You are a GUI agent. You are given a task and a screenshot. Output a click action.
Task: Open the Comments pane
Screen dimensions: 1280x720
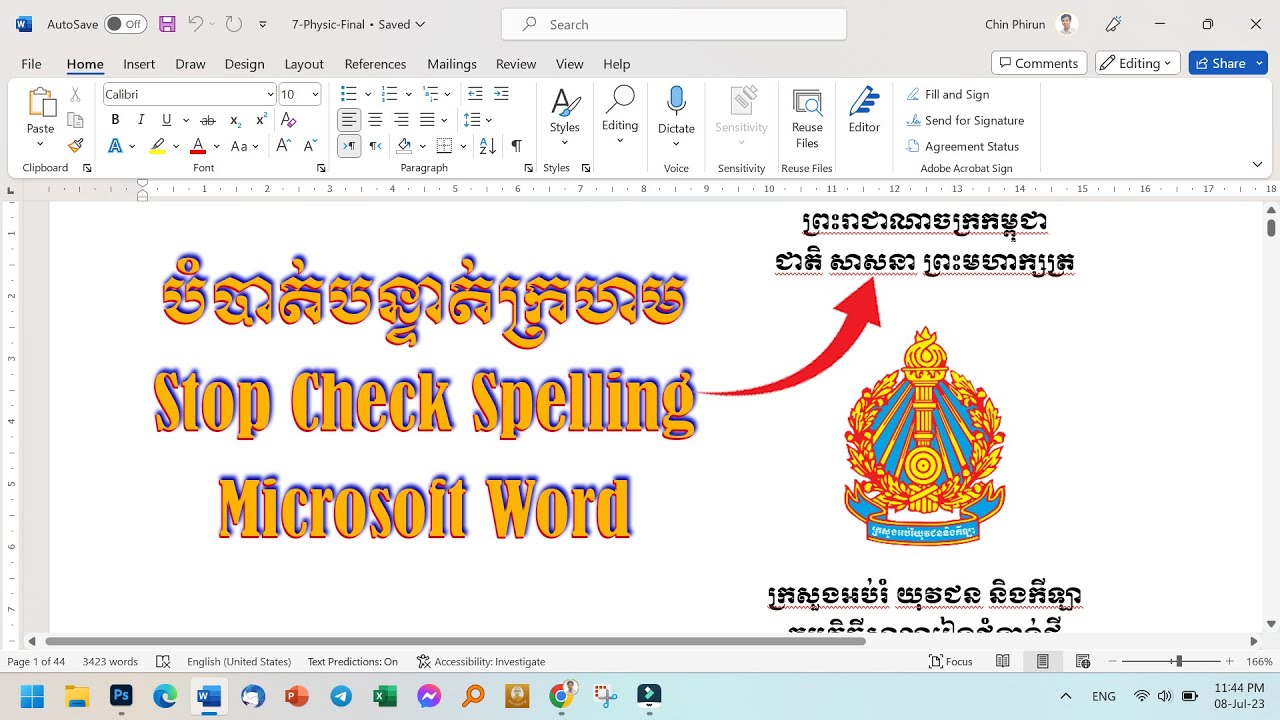coord(1038,63)
